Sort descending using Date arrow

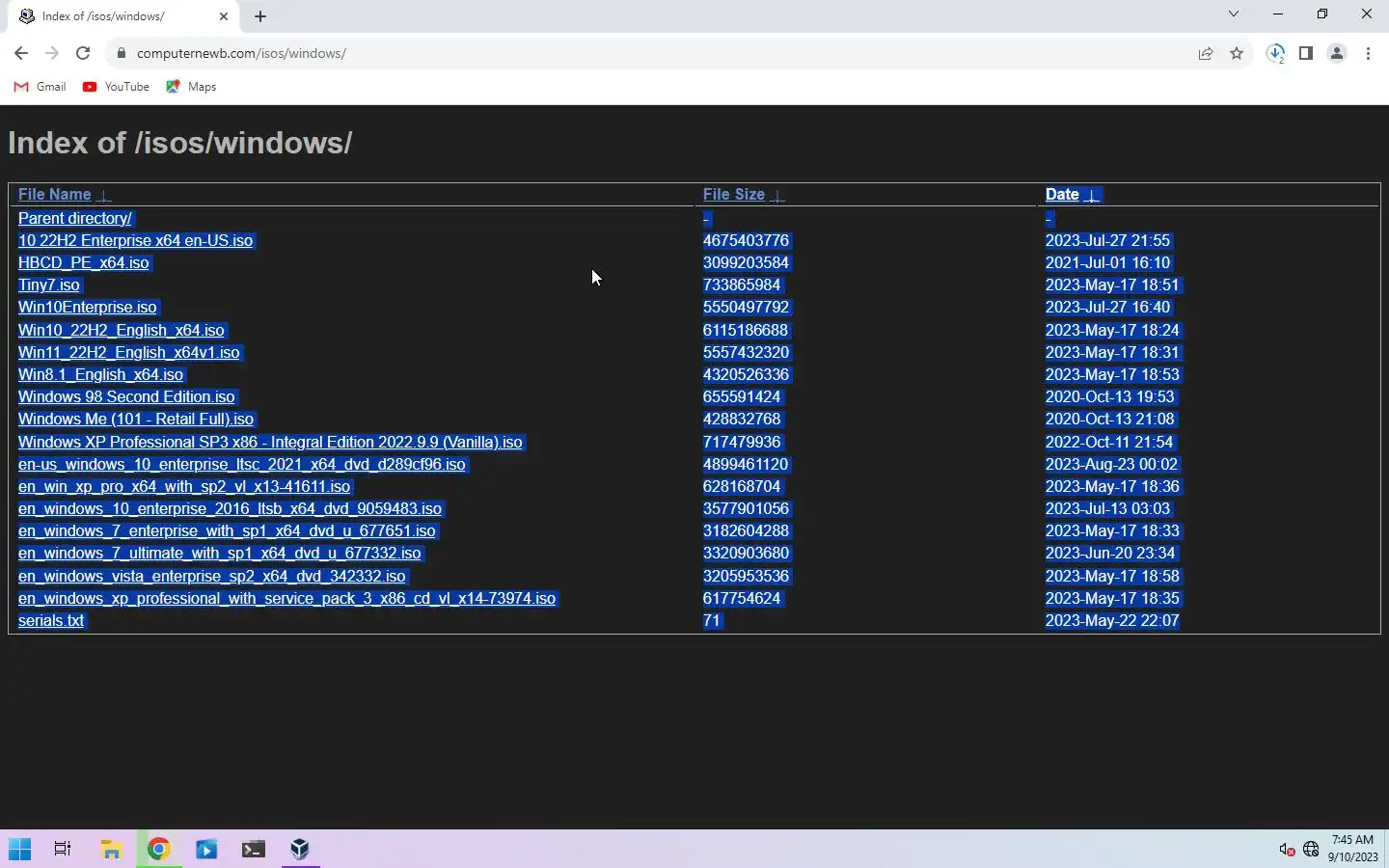tap(1092, 195)
